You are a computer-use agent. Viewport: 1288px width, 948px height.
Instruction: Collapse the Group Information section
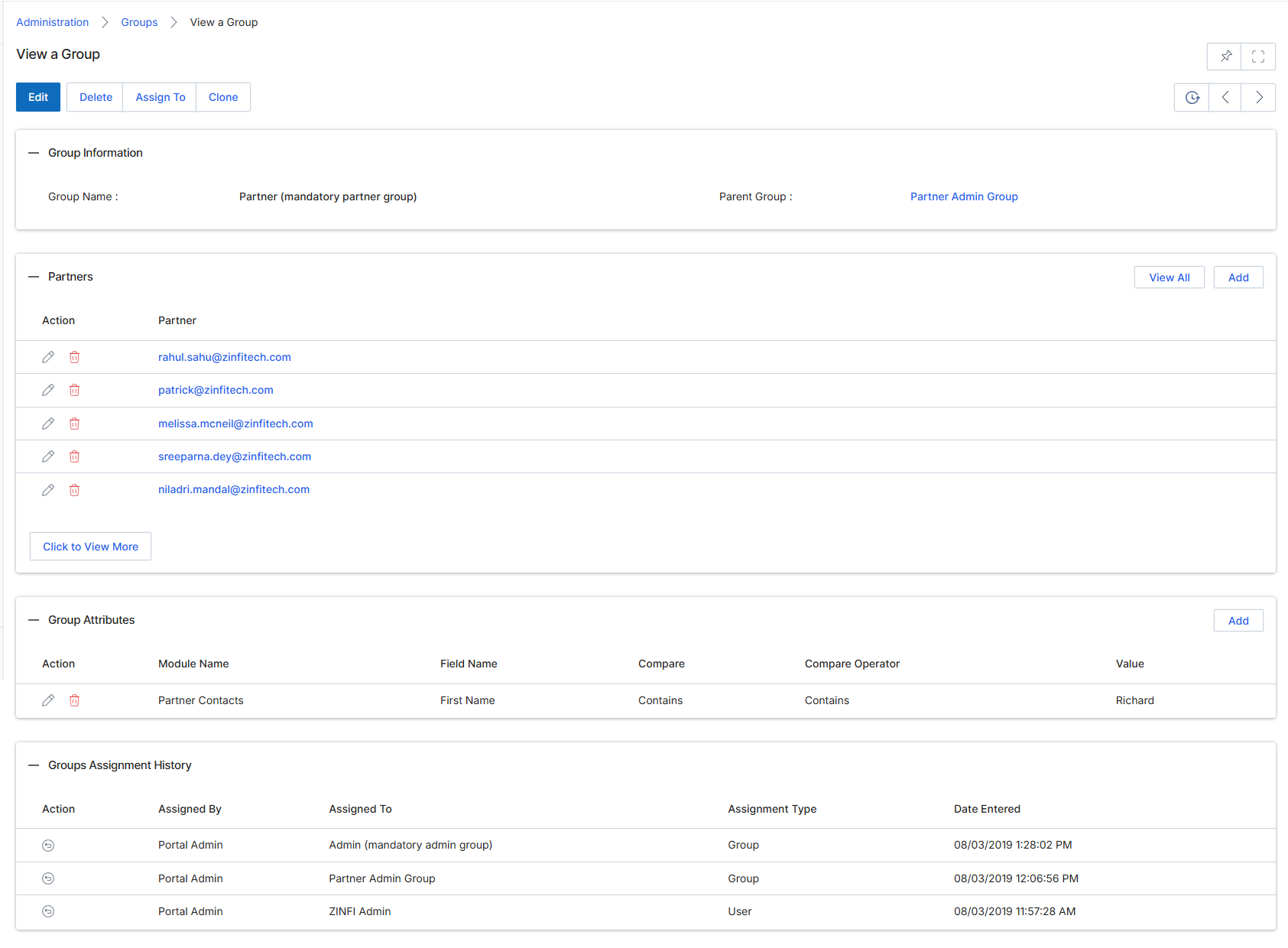pos(34,153)
